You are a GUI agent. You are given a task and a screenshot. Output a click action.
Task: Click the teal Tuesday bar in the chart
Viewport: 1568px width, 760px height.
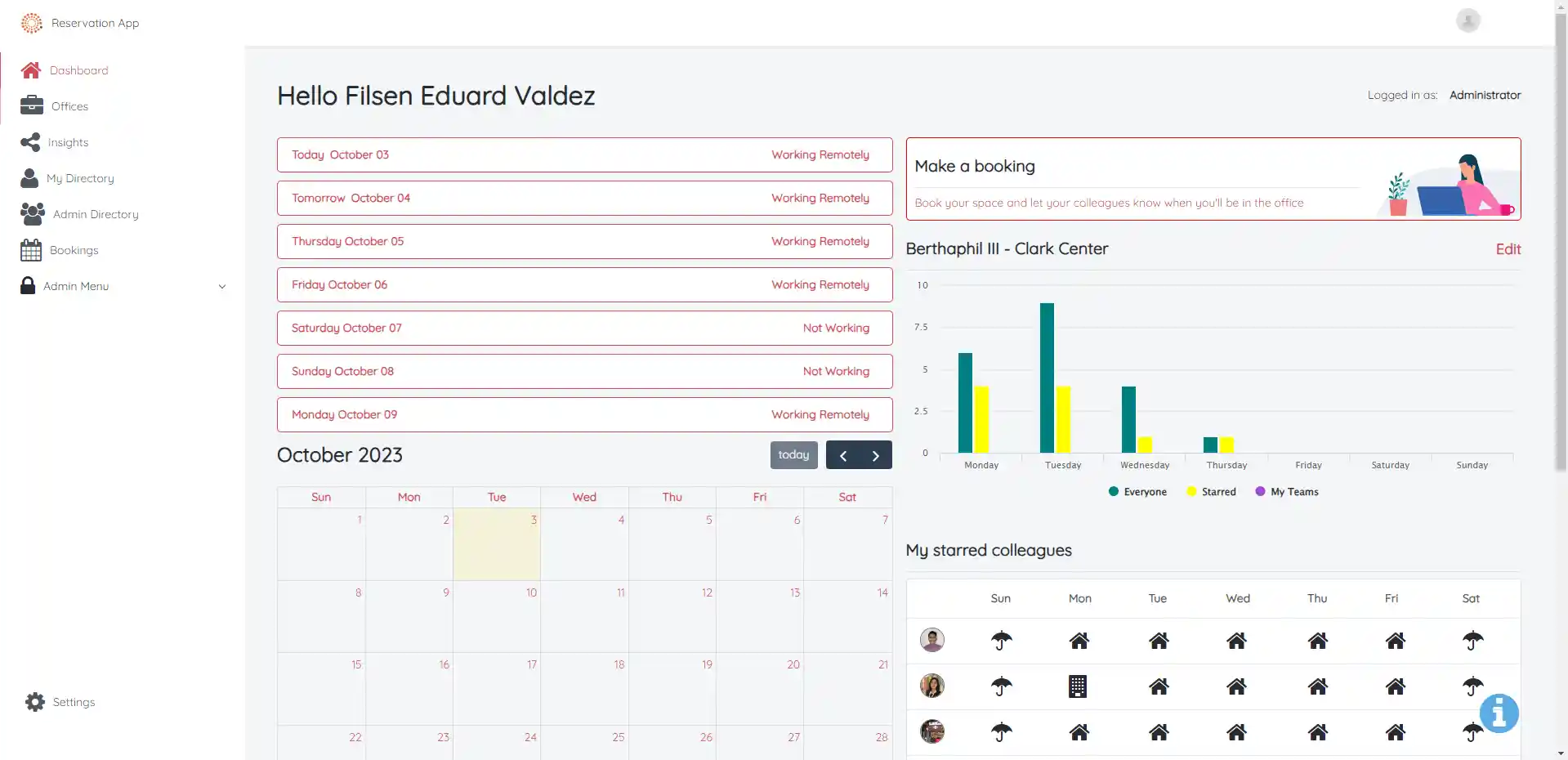[x=1047, y=378]
